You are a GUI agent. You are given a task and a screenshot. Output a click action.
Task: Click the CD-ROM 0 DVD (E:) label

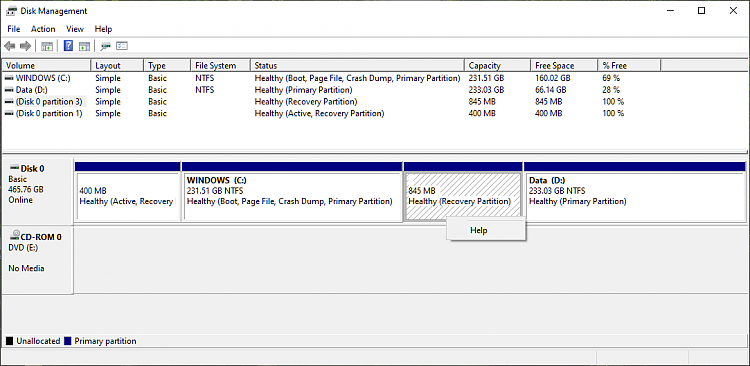tap(38, 260)
